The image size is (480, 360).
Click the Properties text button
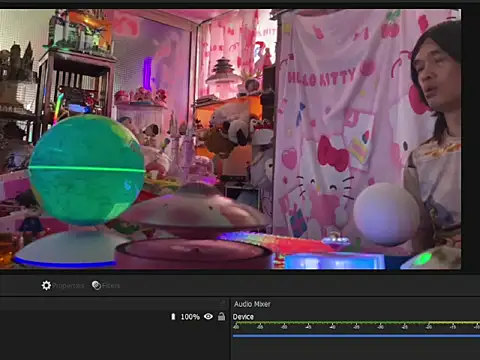click(68, 286)
